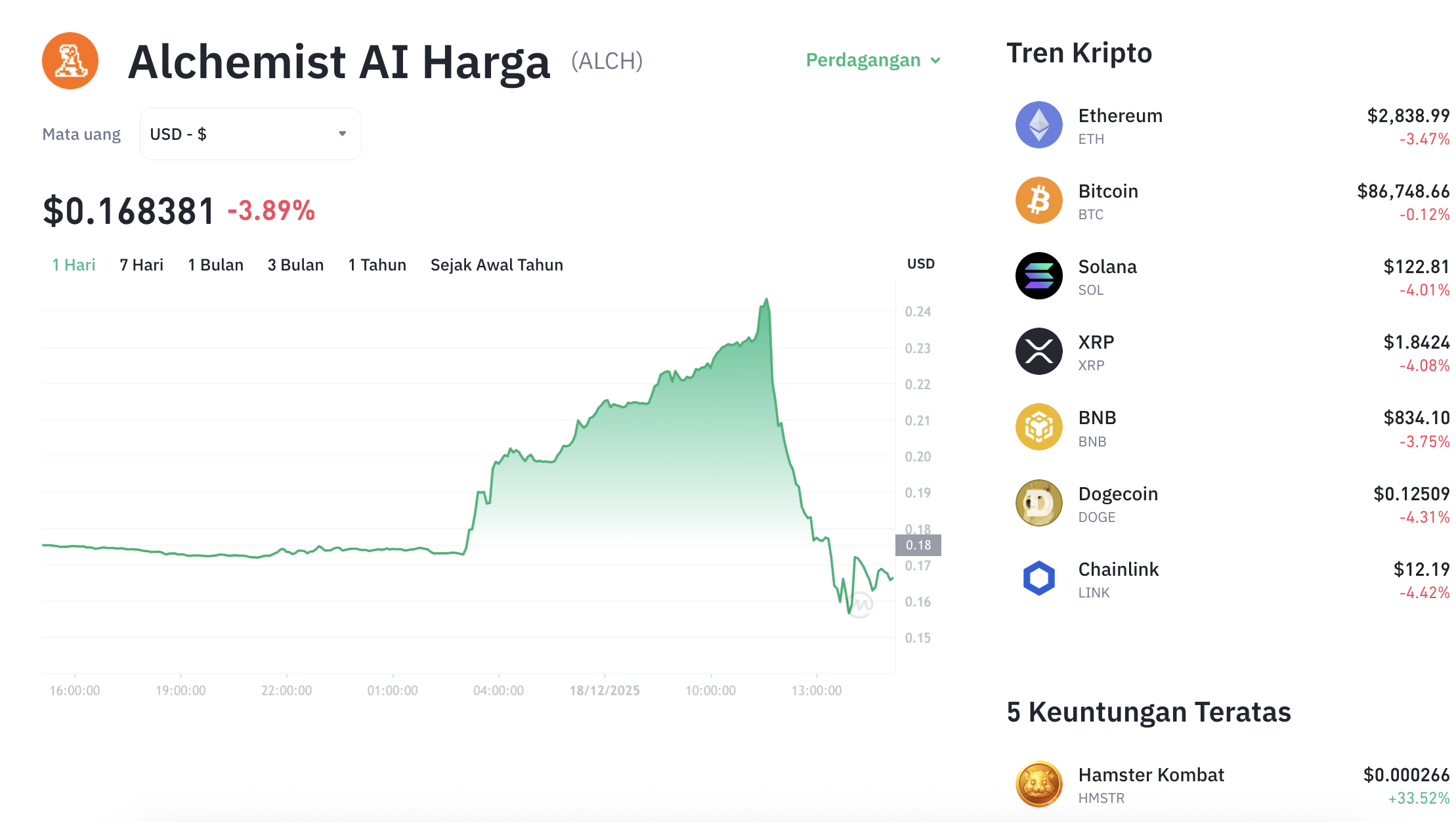This screenshot has width=1456, height=822.
Task: Select the 1 Tahun chart period
Action: click(x=377, y=265)
